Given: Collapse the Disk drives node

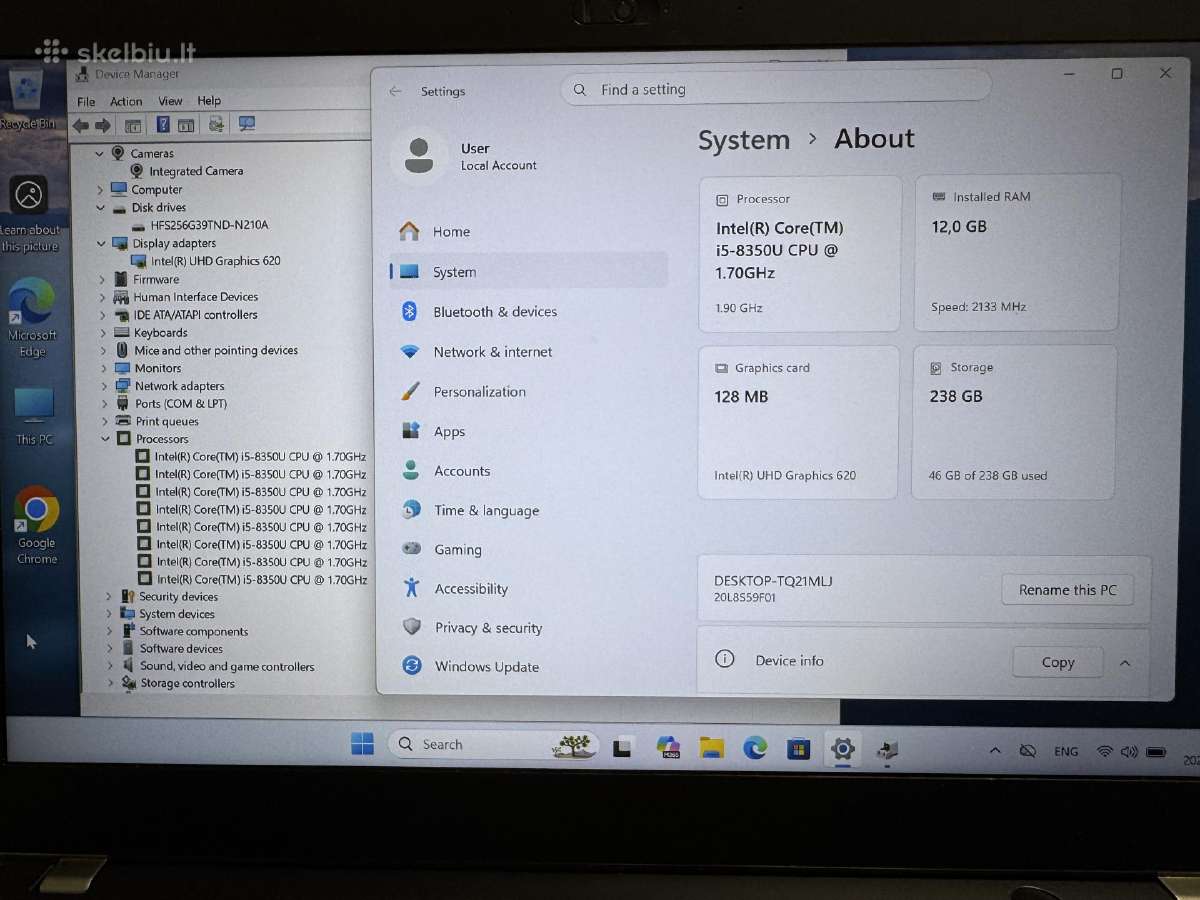Looking at the screenshot, I should click(x=100, y=208).
